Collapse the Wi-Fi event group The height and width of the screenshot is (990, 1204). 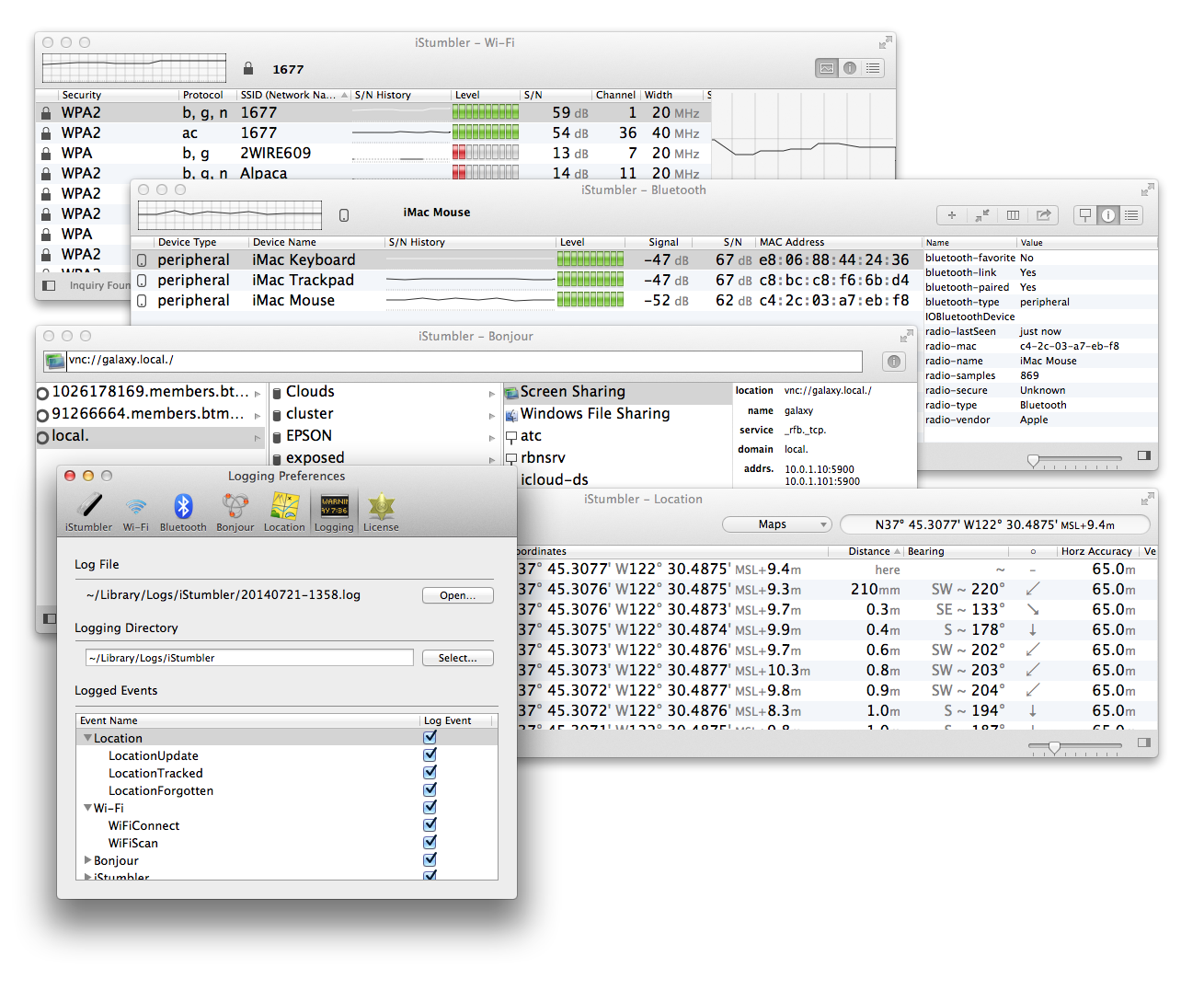[x=87, y=808]
